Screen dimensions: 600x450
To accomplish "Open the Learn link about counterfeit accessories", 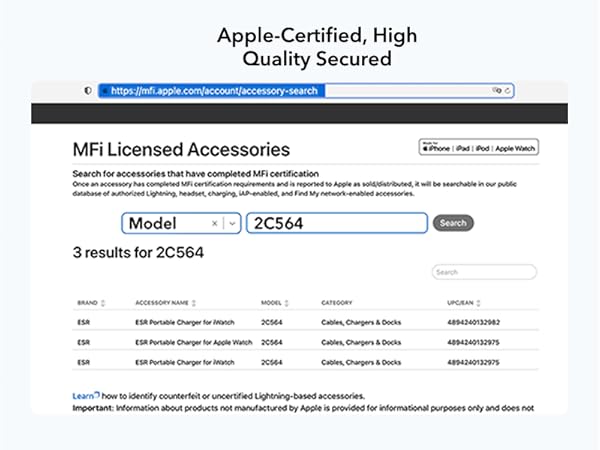I will tap(83, 396).
